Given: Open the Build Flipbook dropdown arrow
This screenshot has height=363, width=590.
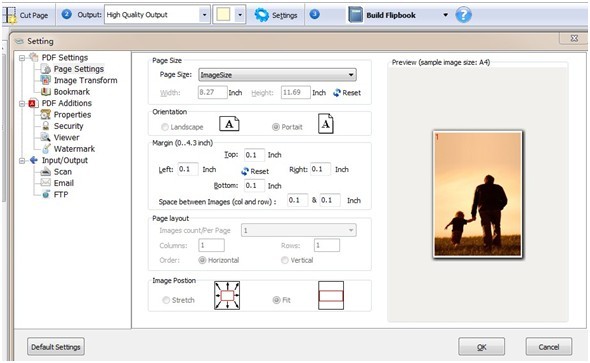Looking at the screenshot, I should click(x=446, y=15).
